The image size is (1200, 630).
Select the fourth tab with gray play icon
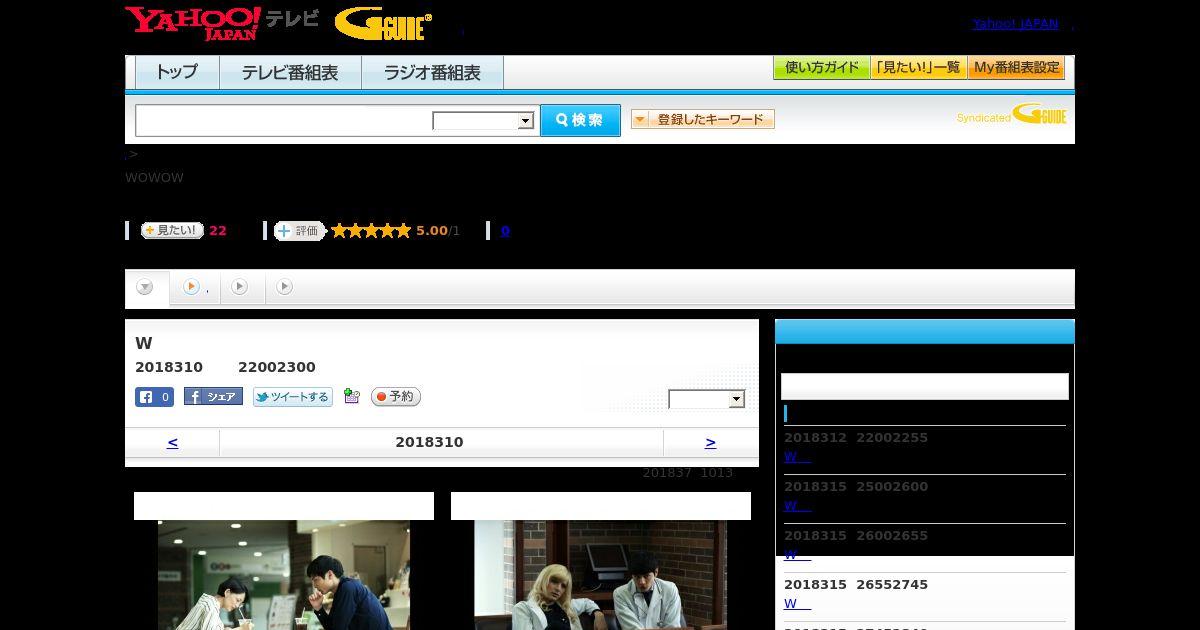[285, 287]
